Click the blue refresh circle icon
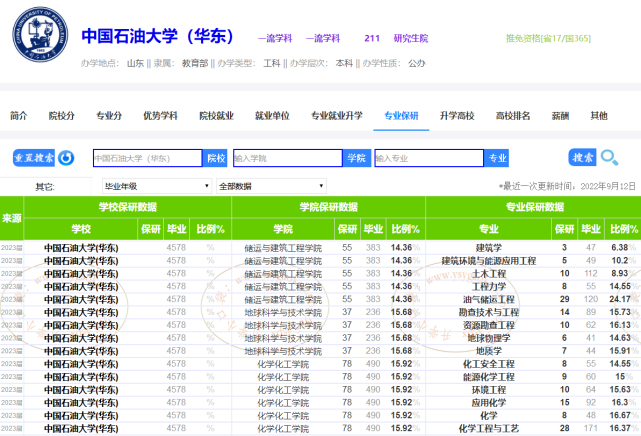The height and width of the screenshot is (436, 641). coord(66,158)
